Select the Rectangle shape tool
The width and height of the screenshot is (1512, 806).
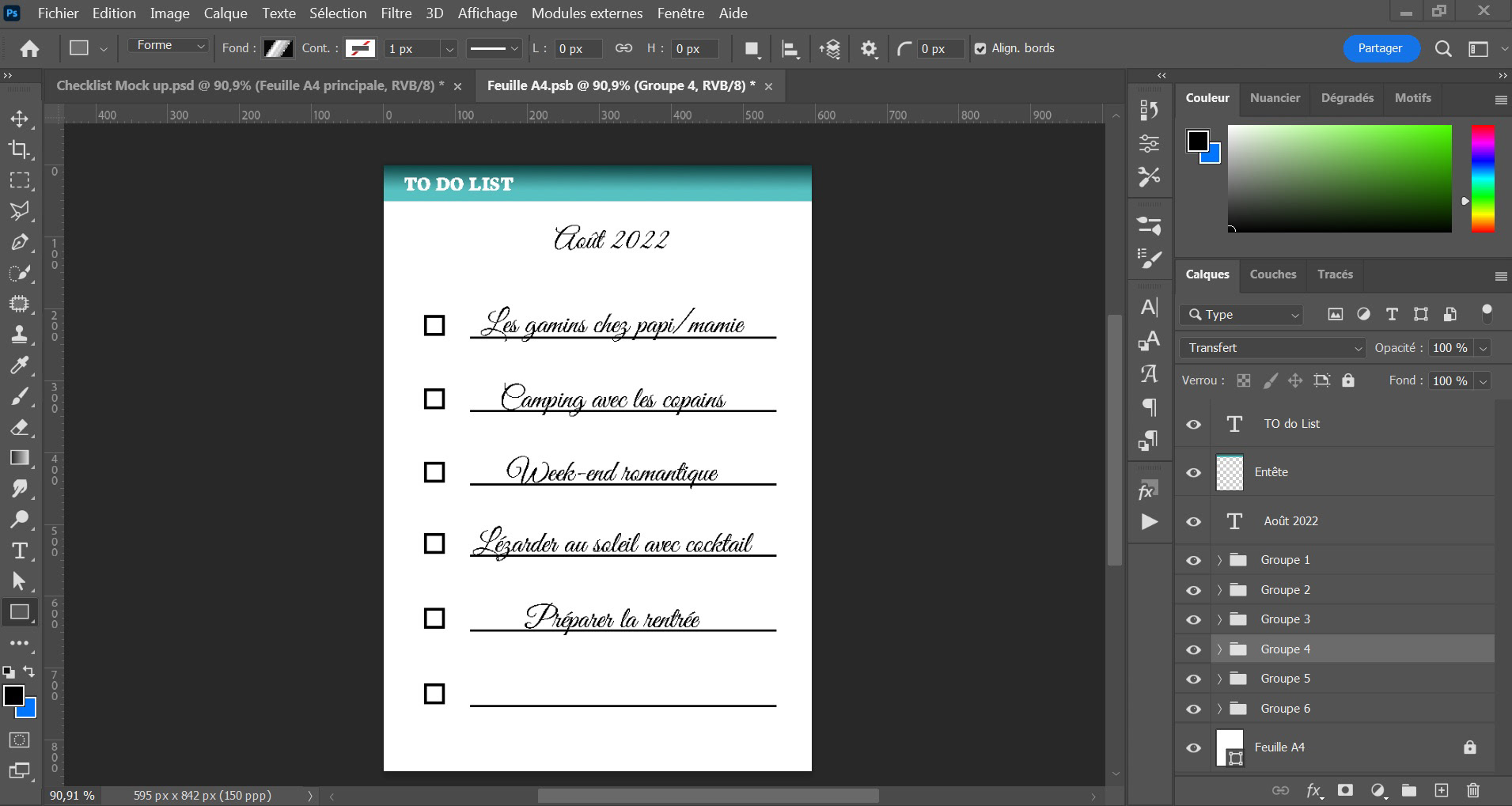tap(20, 612)
